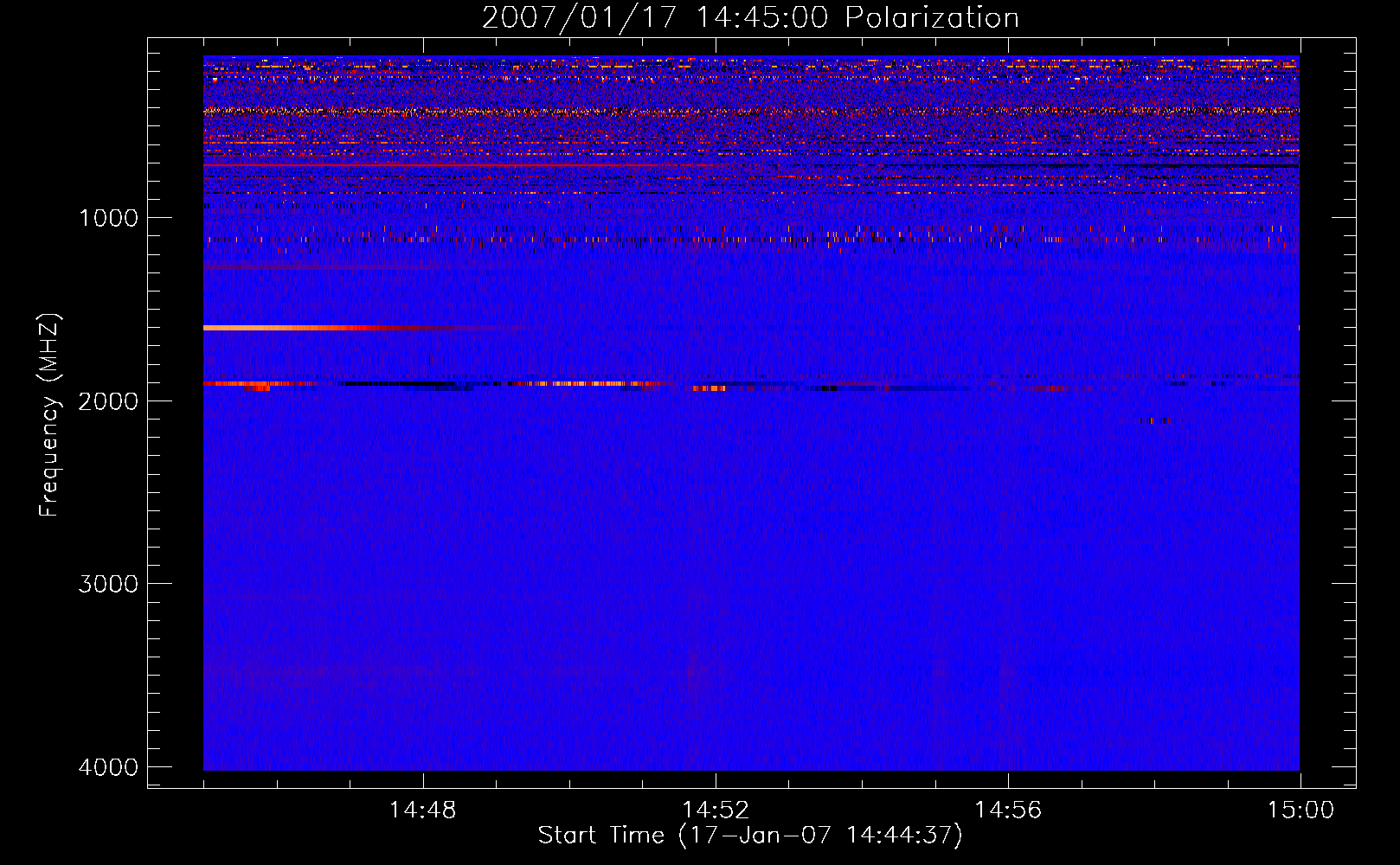This screenshot has height=865, width=1400.
Task: Click the 14:52 time tick label
Action: pos(716,810)
